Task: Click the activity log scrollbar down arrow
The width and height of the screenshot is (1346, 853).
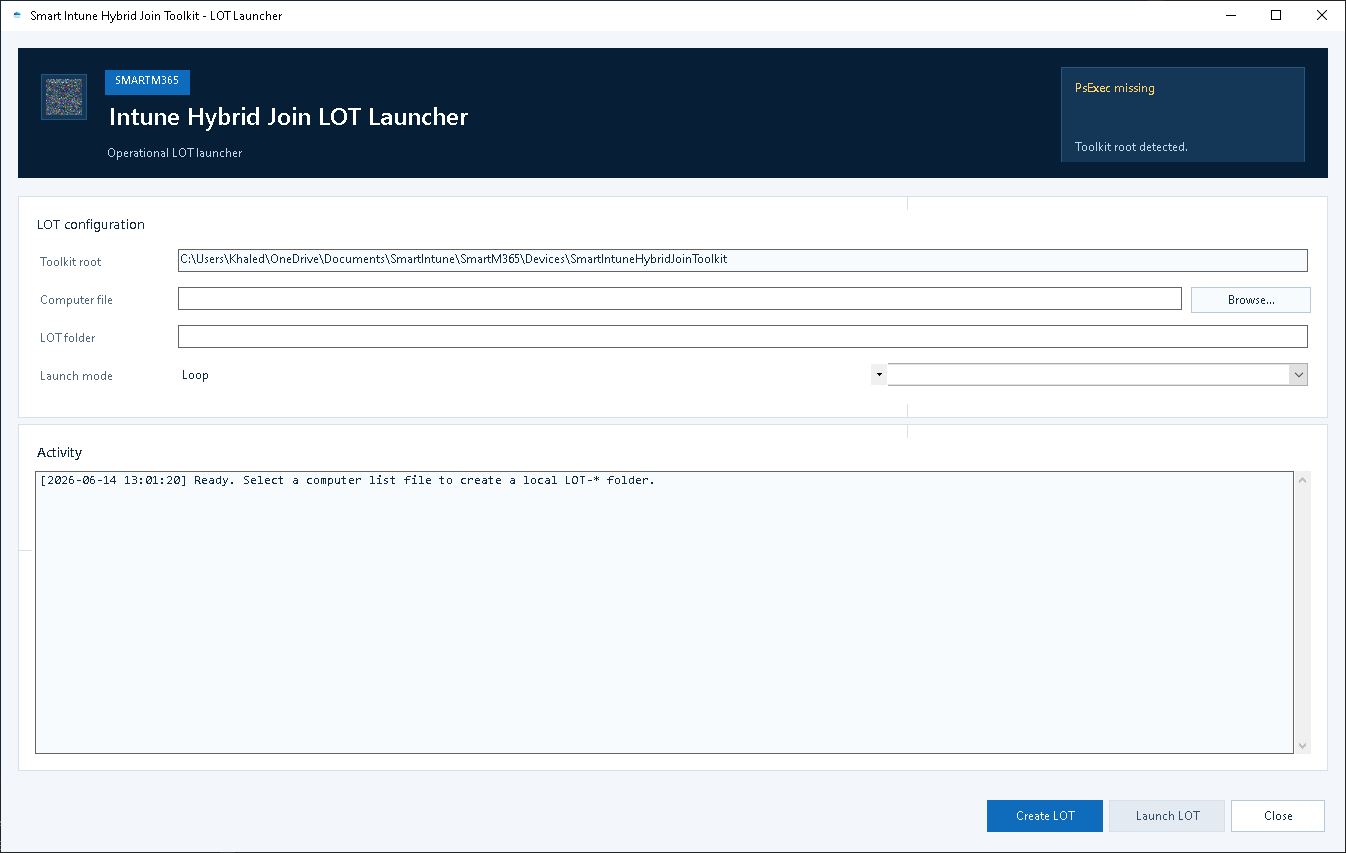Action: pyautogui.click(x=1302, y=746)
